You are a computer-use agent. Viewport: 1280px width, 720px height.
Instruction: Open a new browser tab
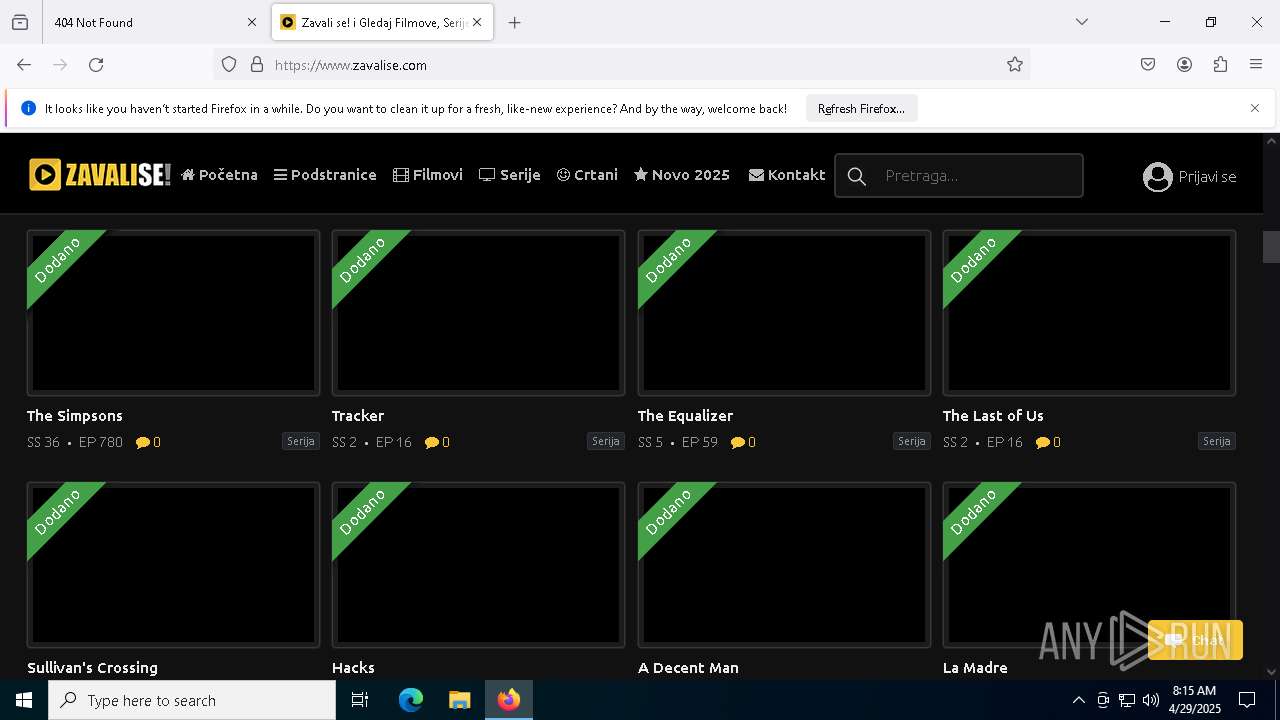(x=514, y=22)
